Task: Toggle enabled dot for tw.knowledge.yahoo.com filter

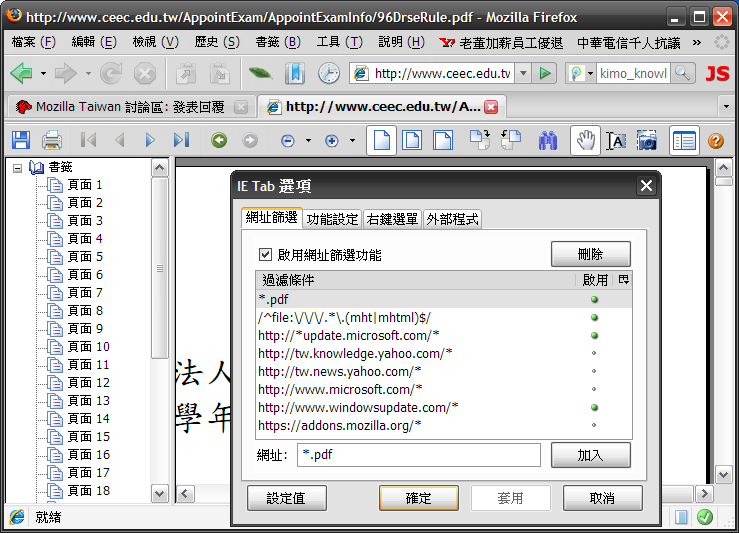Action: click(594, 353)
